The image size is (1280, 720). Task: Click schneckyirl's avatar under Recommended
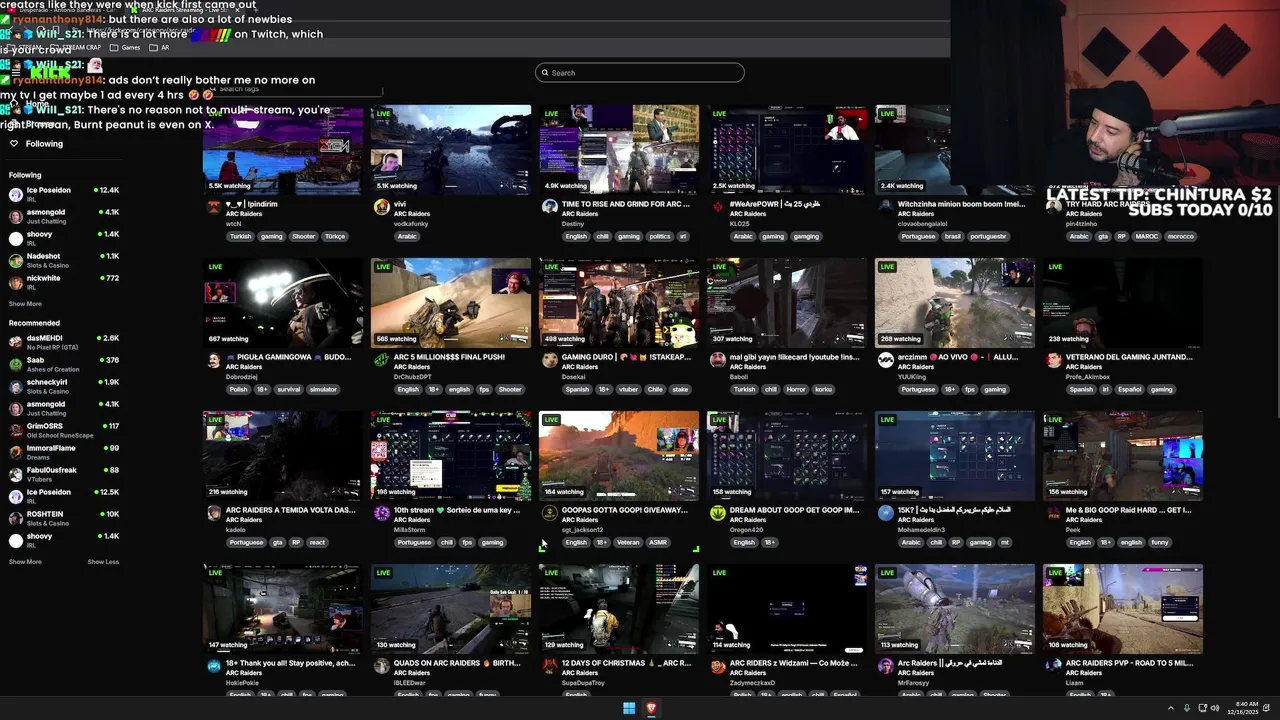tap(16, 387)
